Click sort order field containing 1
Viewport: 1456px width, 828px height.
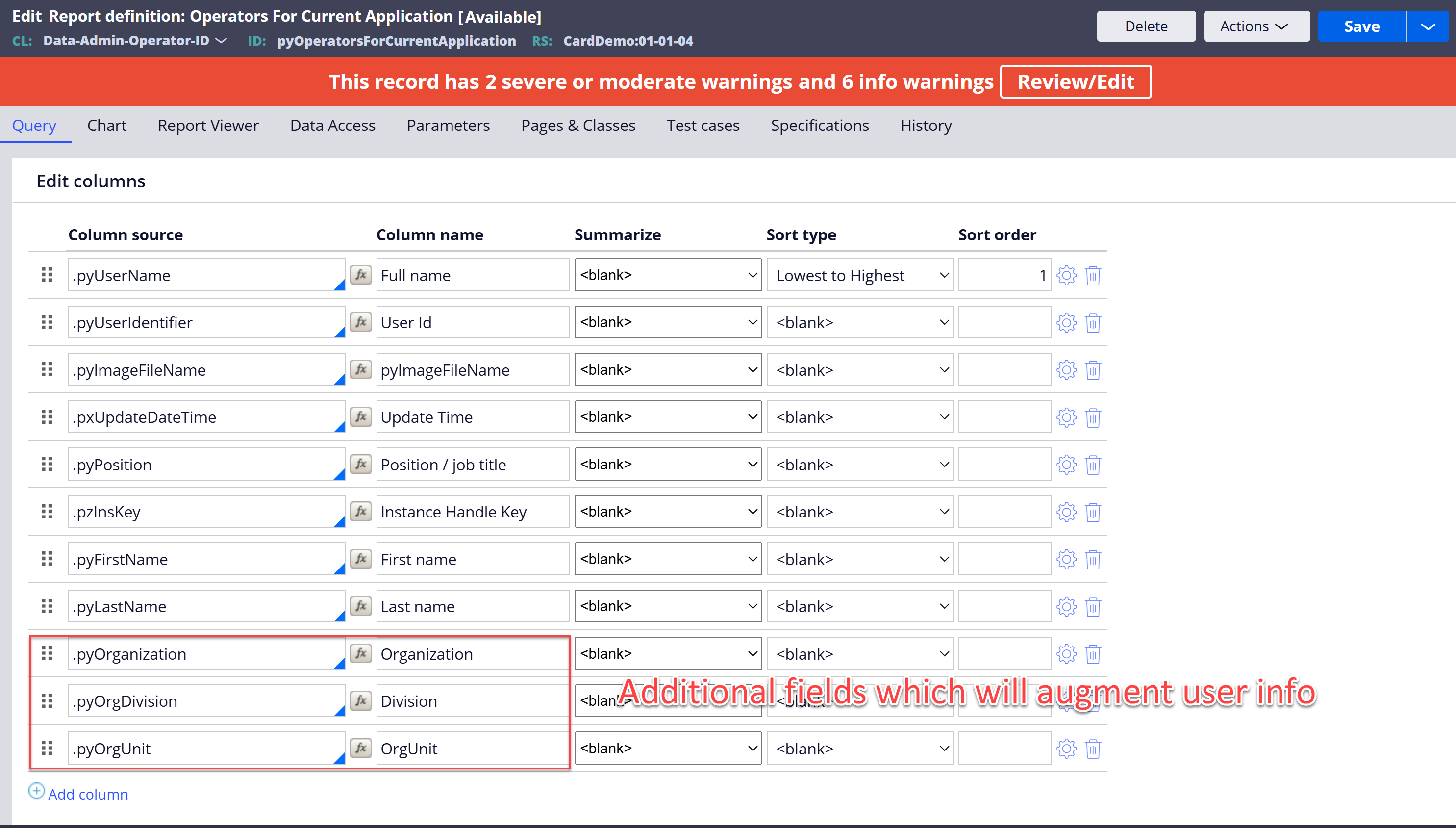pos(1004,275)
